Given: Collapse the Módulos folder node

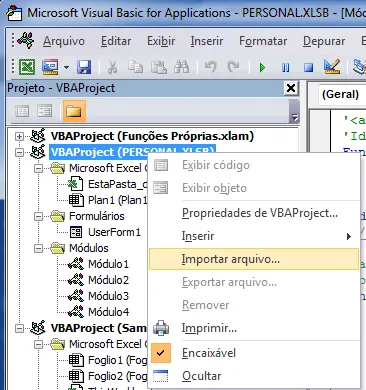Looking at the screenshot, I should (39, 248).
